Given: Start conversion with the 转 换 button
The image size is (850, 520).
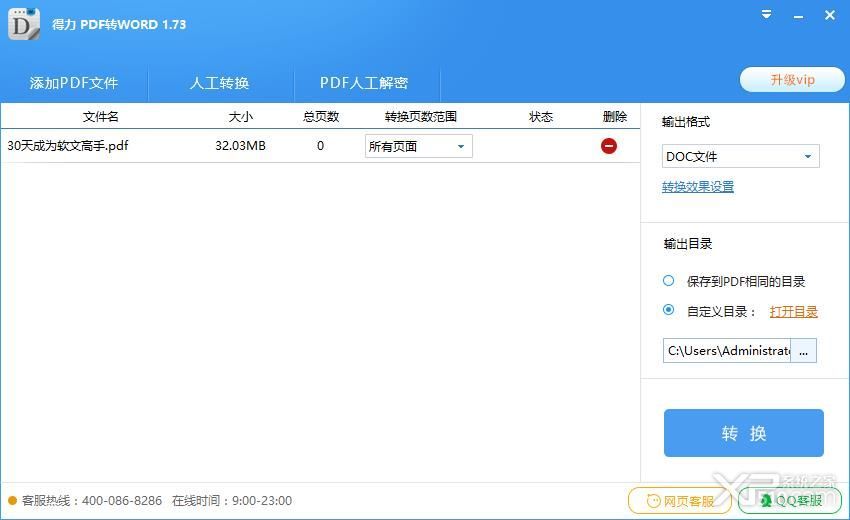Looking at the screenshot, I should pos(744,433).
